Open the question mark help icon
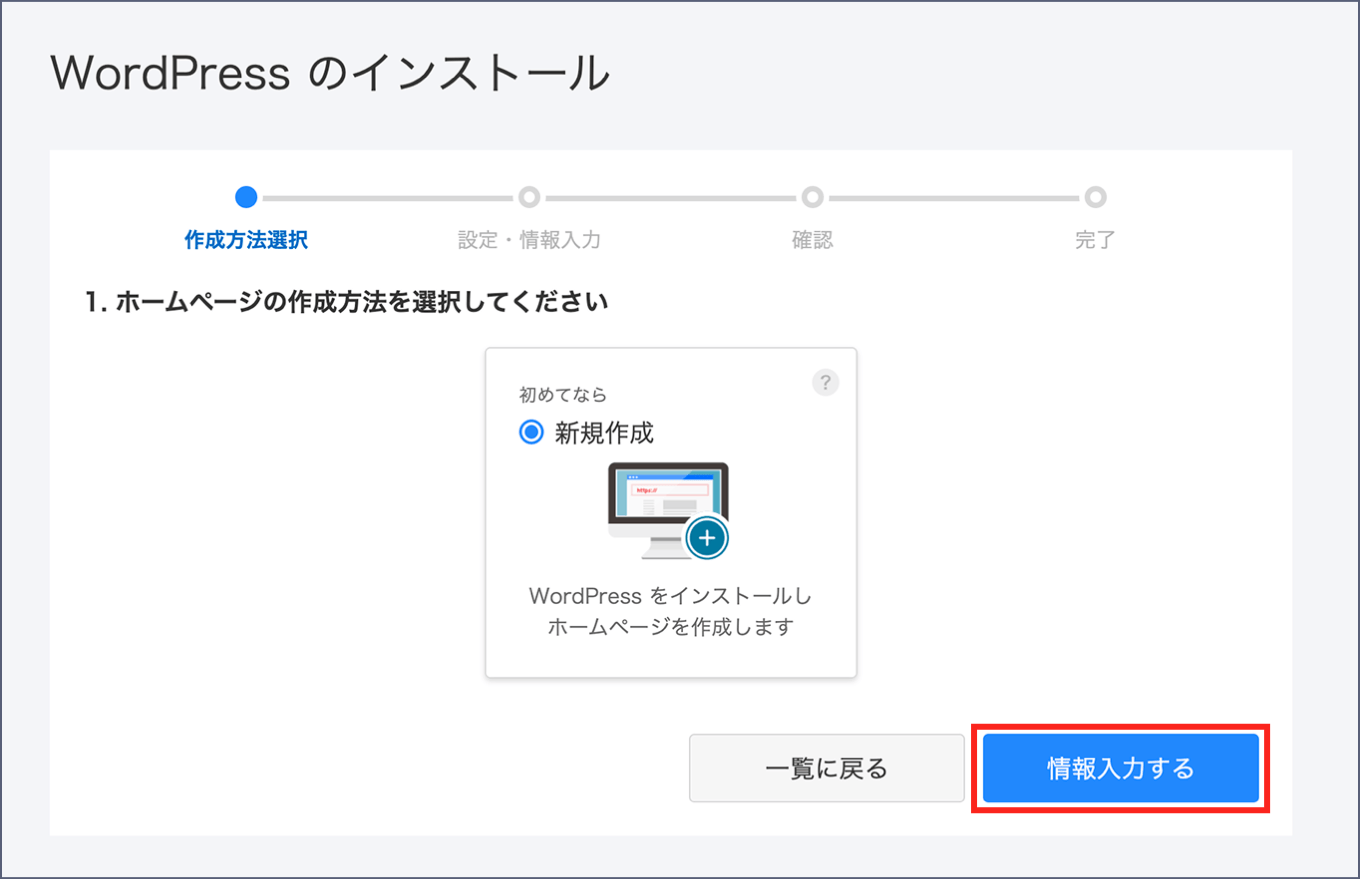This screenshot has height=879, width=1360. click(x=825, y=382)
